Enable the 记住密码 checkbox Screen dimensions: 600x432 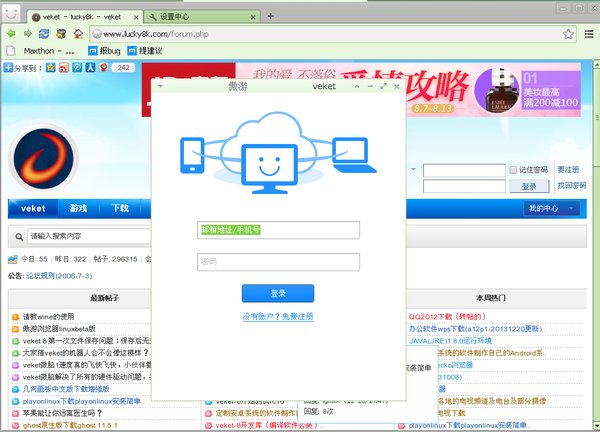[513, 170]
